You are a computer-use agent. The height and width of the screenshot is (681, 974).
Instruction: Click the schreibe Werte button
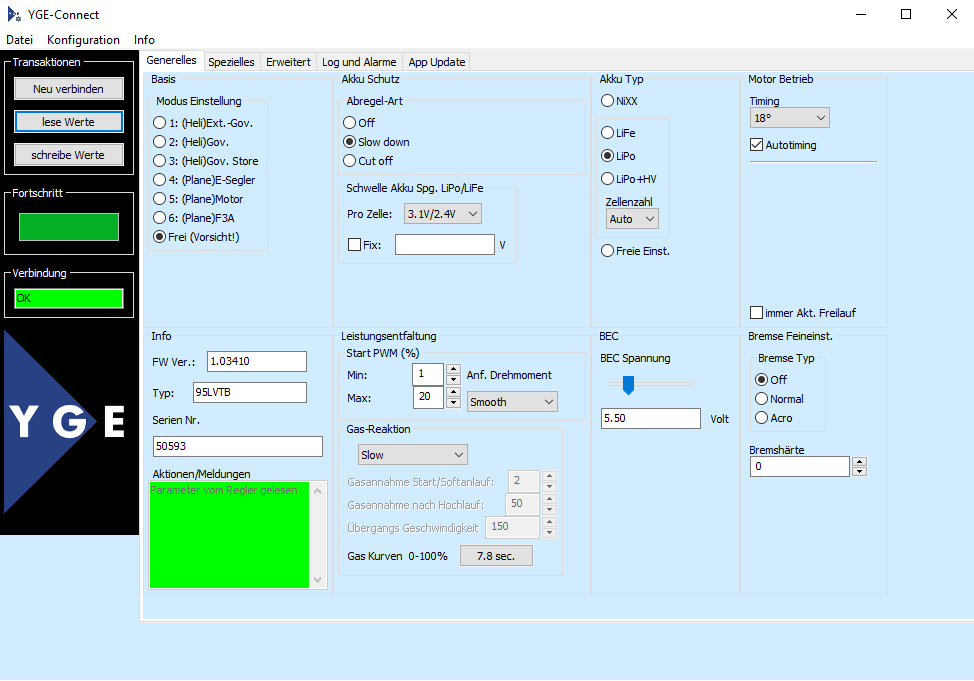click(68, 155)
